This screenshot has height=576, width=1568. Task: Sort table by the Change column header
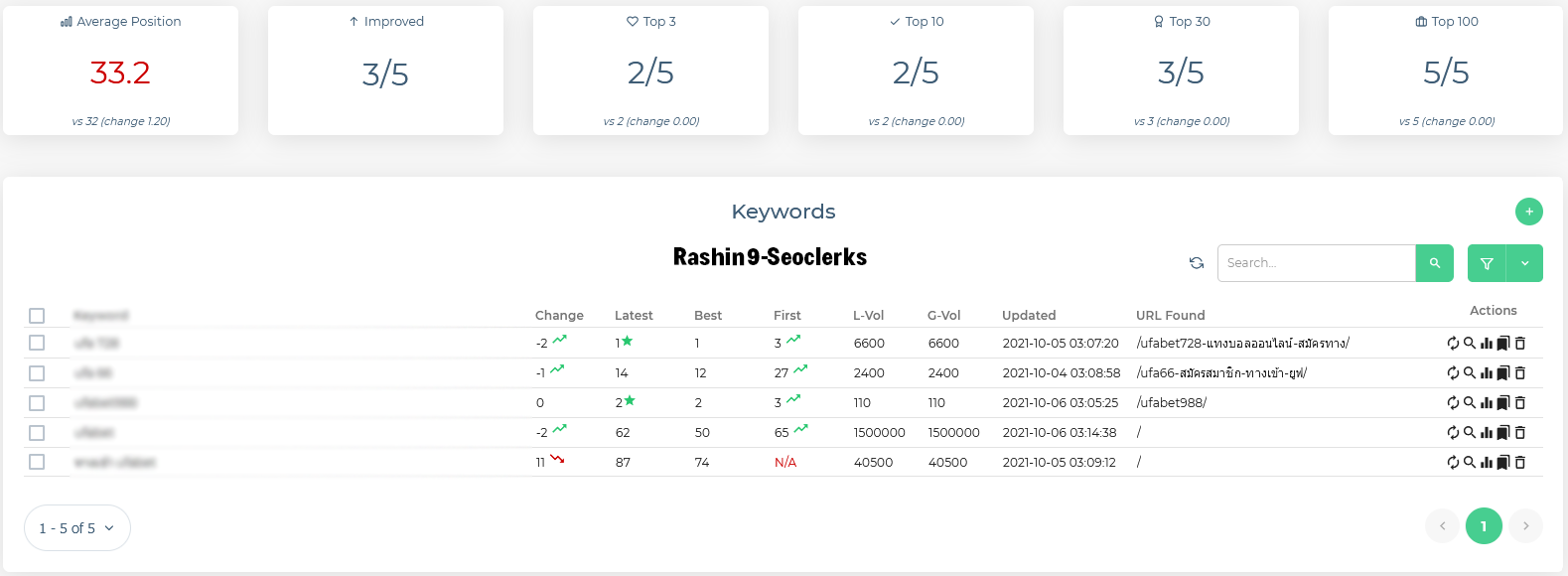[x=559, y=316]
